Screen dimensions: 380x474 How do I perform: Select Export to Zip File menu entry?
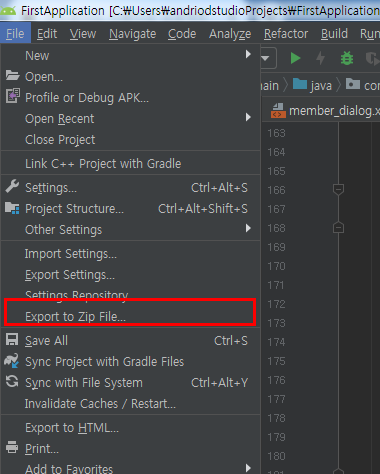130,316
